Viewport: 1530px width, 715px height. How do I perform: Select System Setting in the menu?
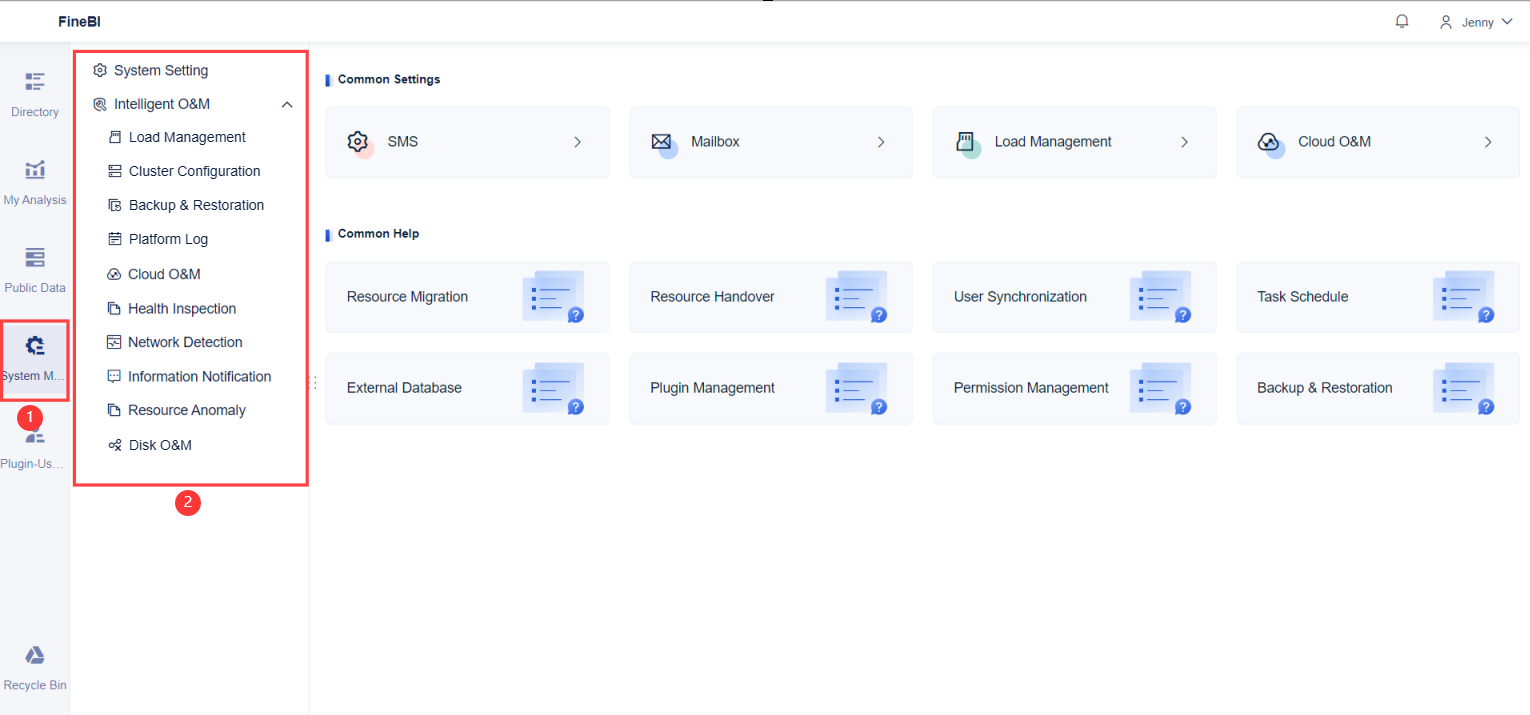click(160, 70)
